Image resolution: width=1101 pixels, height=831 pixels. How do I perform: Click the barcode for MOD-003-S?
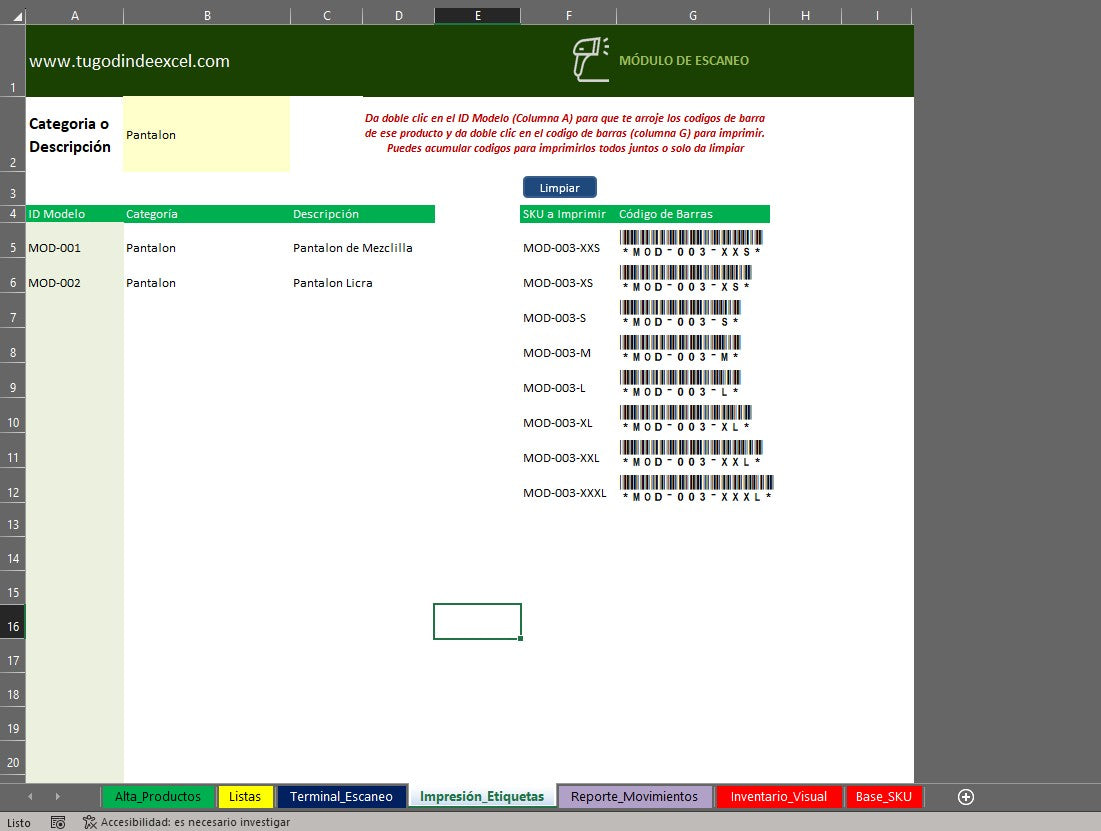(680, 313)
